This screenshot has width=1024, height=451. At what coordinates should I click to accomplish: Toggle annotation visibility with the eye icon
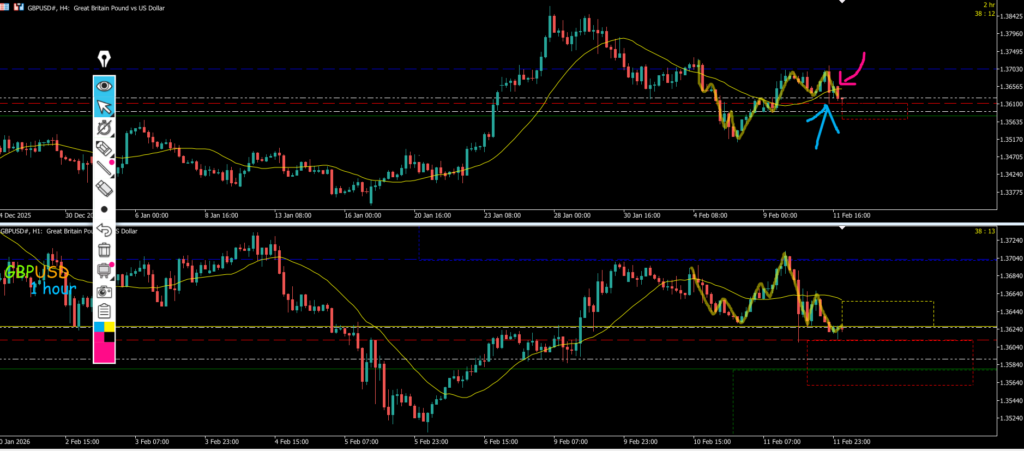tap(104, 86)
